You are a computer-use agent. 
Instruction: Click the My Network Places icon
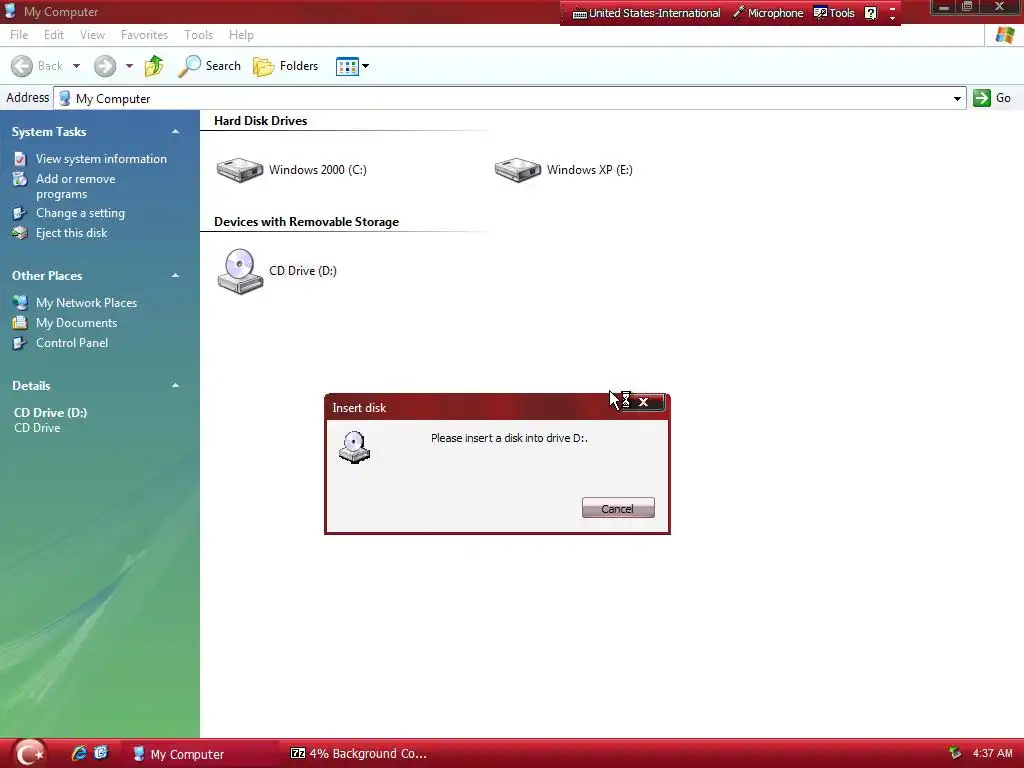tap(20, 302)
